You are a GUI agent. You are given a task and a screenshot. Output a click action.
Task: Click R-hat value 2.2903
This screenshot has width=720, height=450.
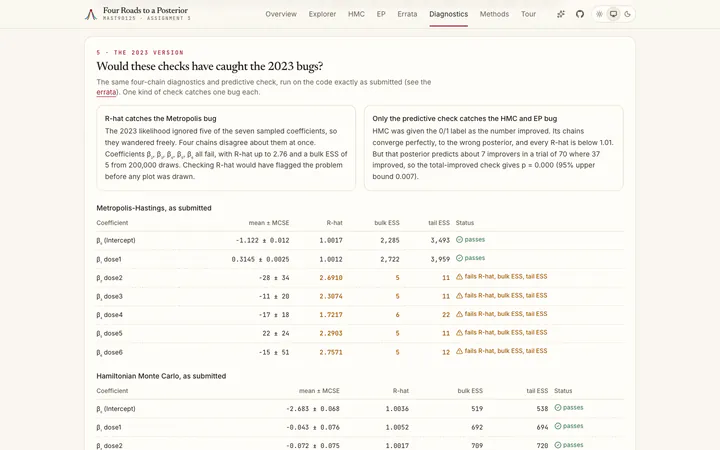[x=331, y=334]
